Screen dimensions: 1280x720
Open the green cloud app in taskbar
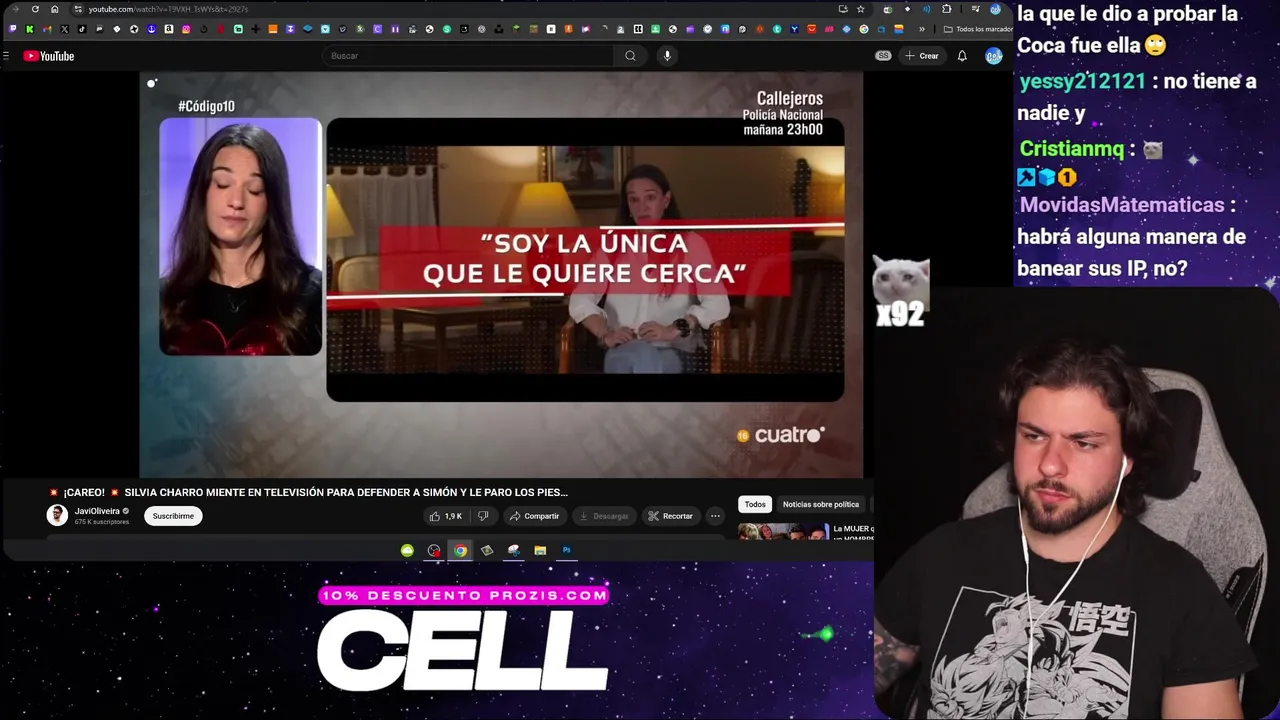(407, 550)
